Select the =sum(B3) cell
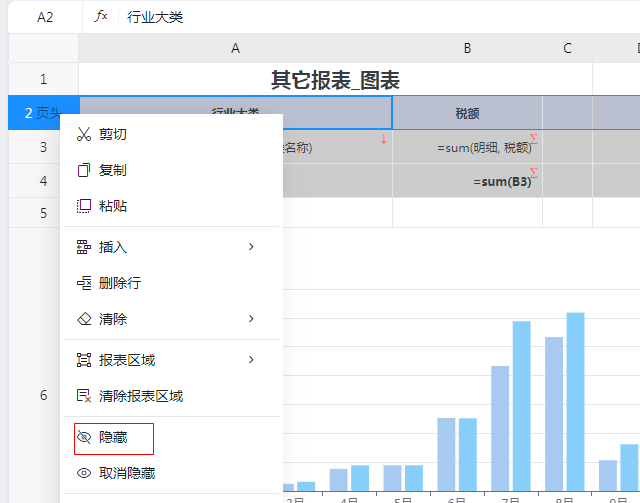This screenshot has width=640, height=503. coord(467,181)
